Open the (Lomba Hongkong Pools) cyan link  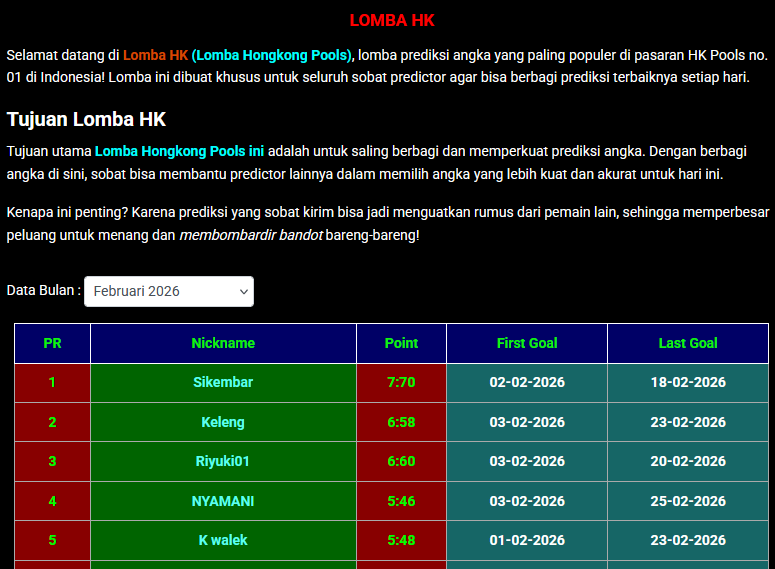(x=273, y=55)
